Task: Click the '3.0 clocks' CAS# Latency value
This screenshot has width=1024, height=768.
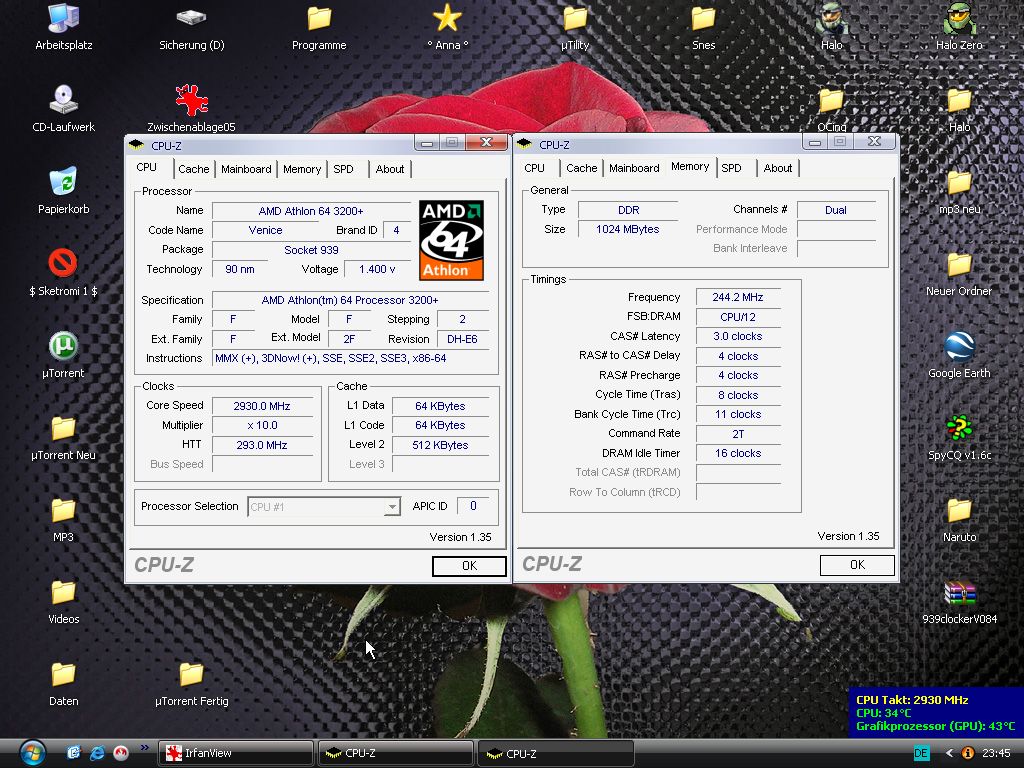Action: point(738,336)
